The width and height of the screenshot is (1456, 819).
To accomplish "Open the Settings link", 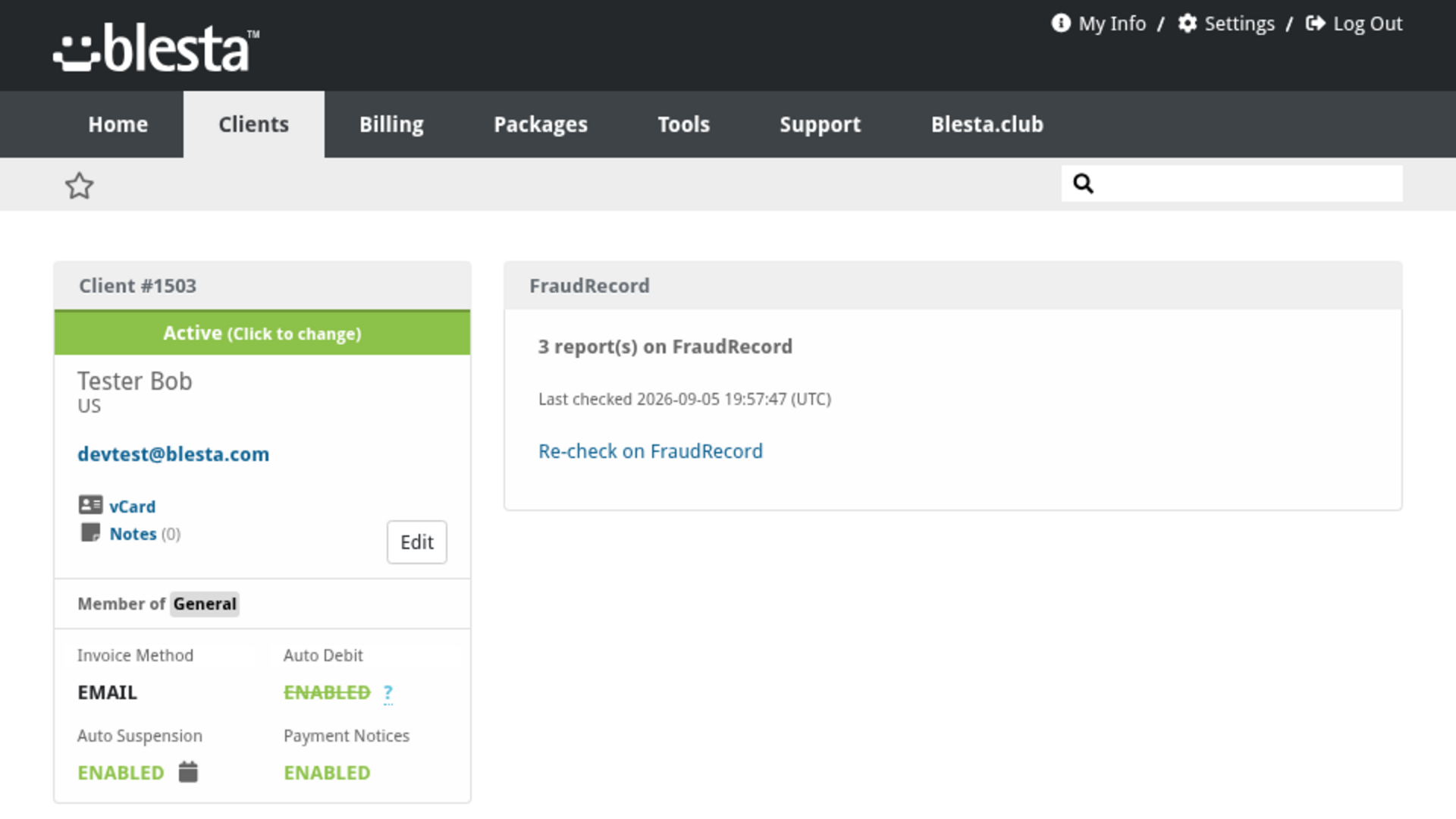I will [1239, 24].
